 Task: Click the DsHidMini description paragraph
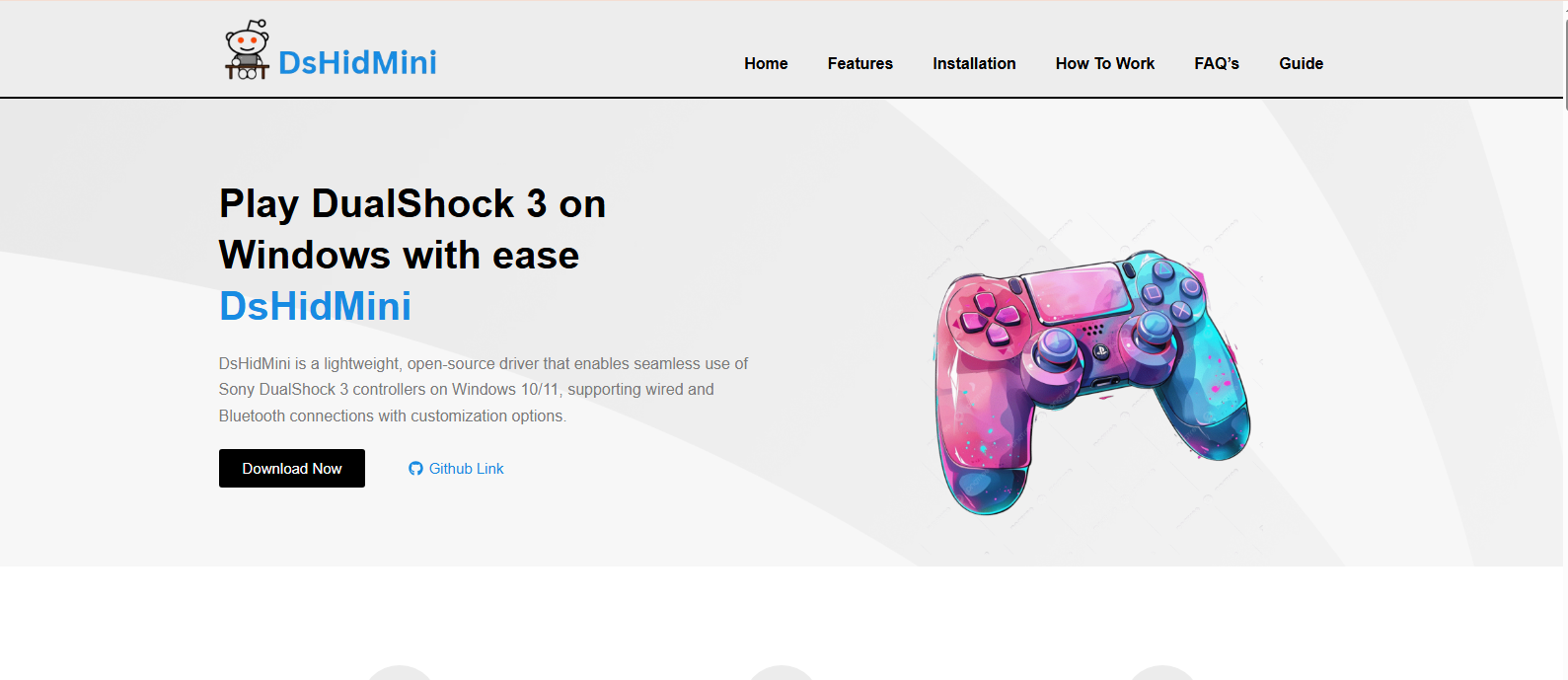tap(484, 390)
